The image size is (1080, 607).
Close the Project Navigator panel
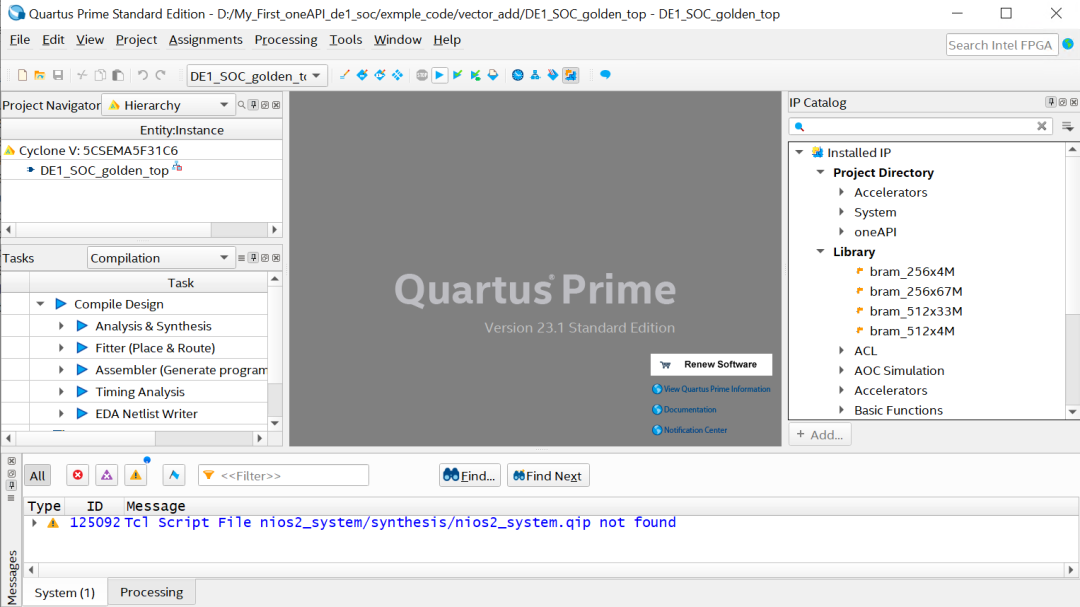(x=276, y=105)
